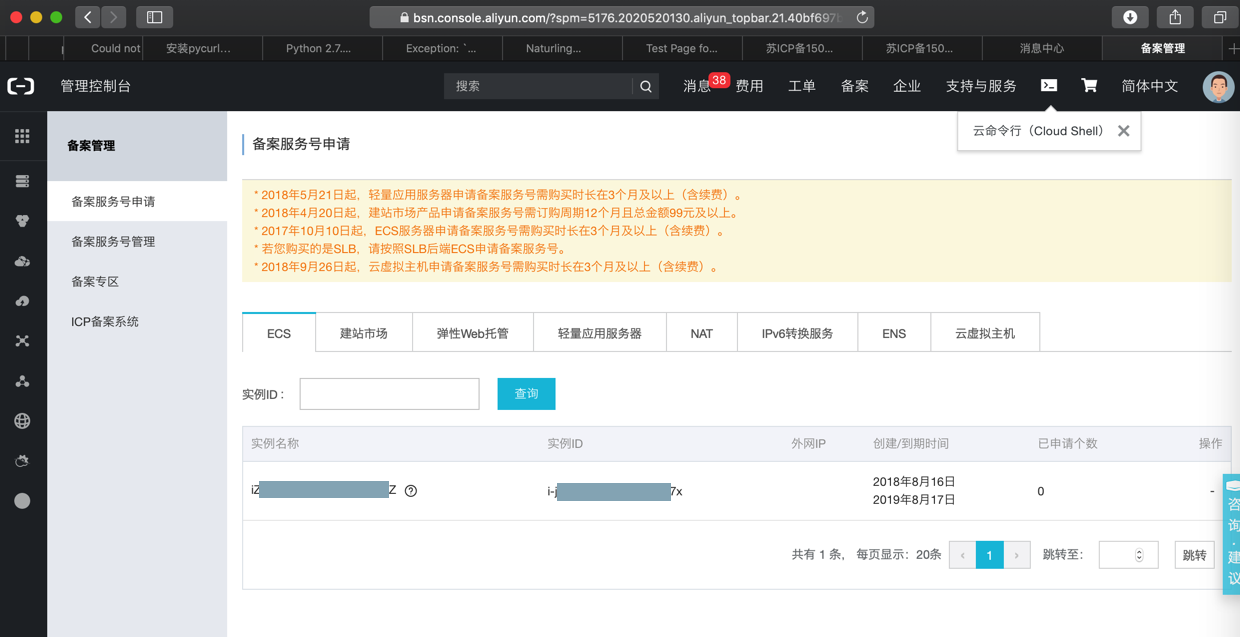Screen dimensions: 1240x637
Task: Open the 备案 top menu
Action: 854,86
